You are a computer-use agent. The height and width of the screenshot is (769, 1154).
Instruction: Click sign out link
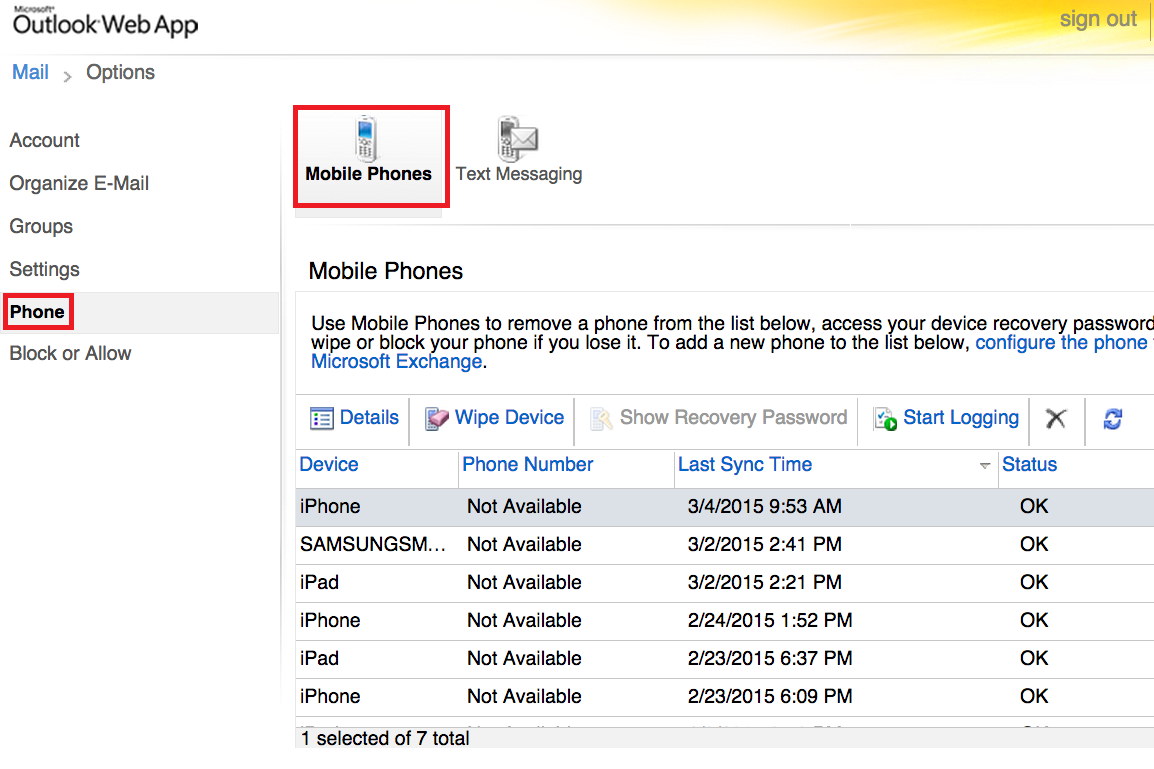[x=1098, y=18]
